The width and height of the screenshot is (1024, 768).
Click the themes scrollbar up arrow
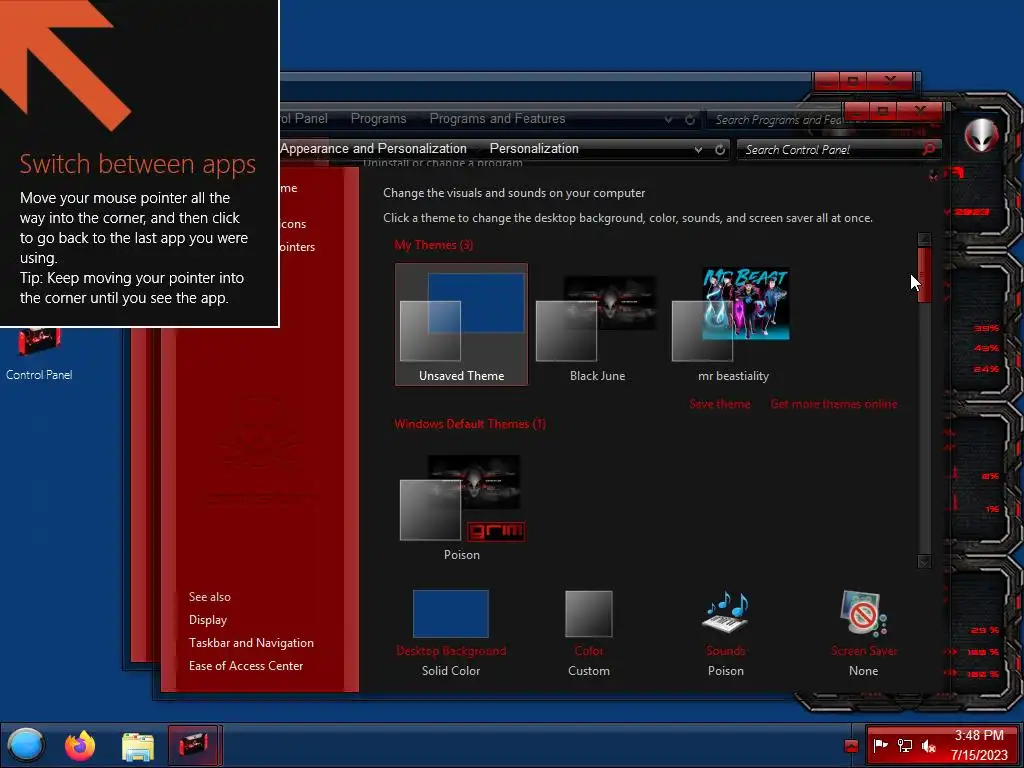pyautogui.click(x=924, y=240)
